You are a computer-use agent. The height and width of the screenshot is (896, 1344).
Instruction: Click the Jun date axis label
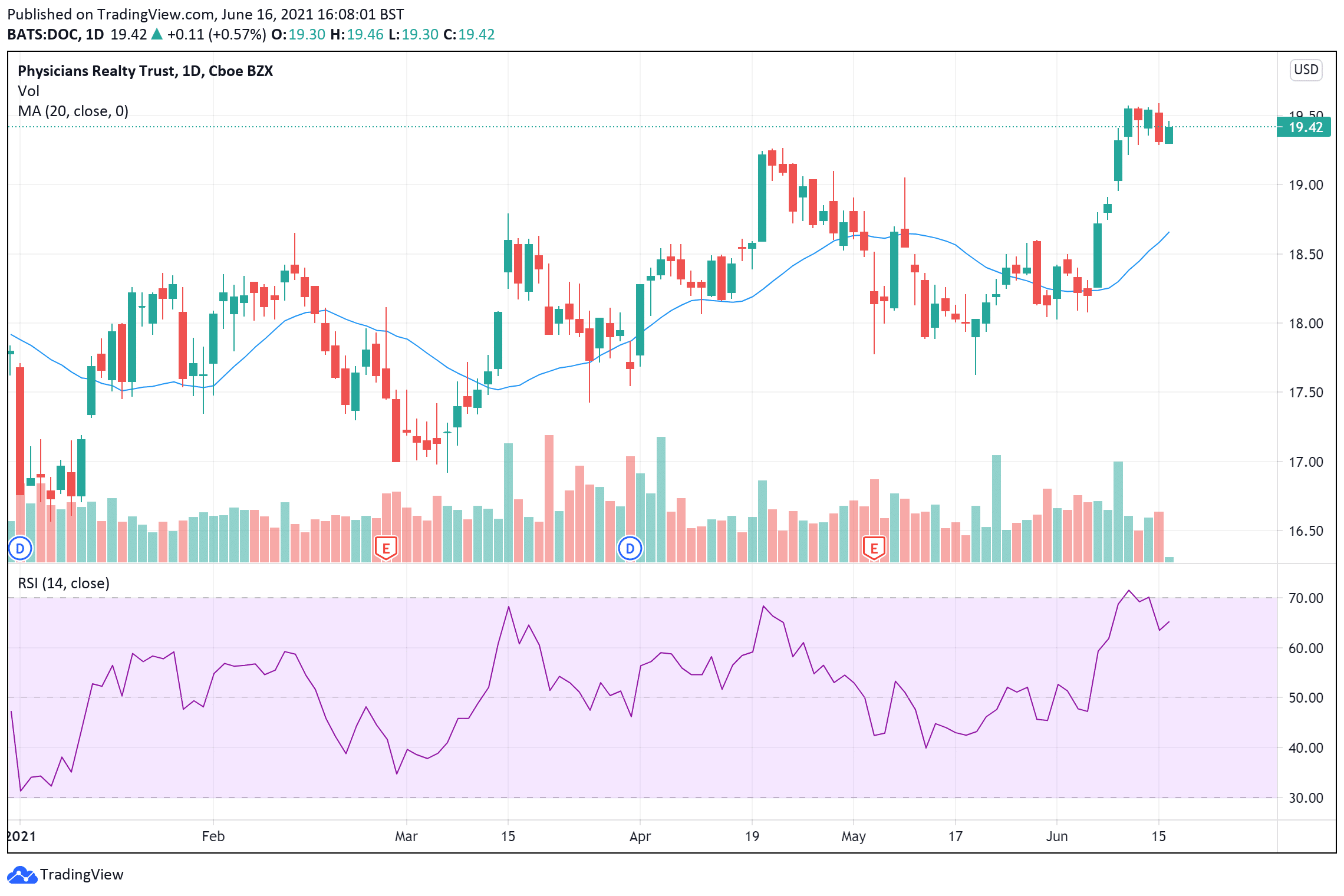[1057, 836]
